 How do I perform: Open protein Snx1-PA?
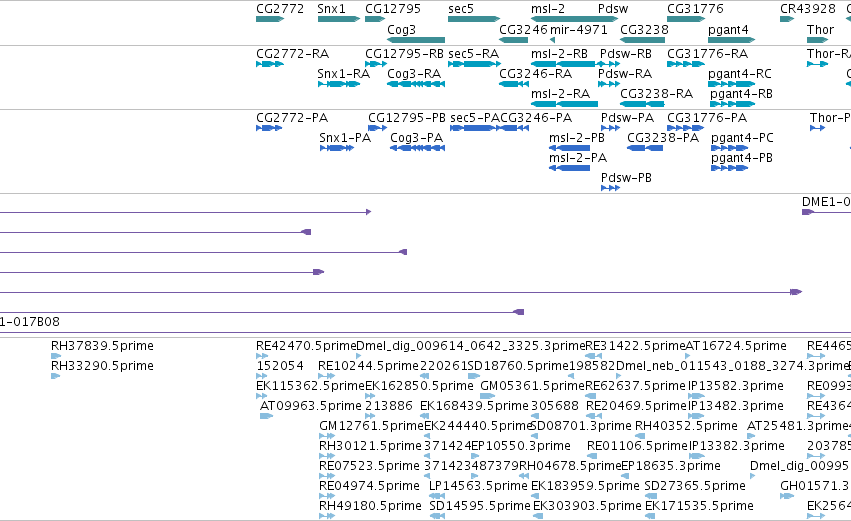(345, 138)
